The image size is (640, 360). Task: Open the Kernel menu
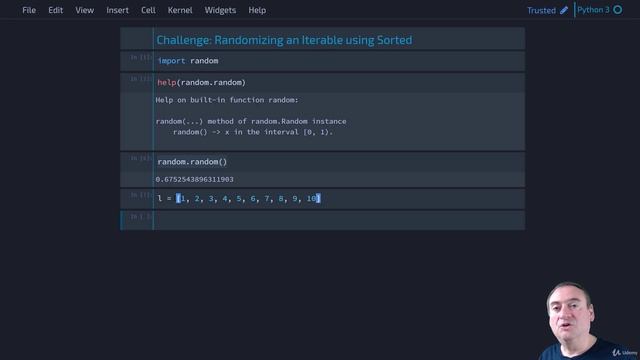(x=180, y=10)
